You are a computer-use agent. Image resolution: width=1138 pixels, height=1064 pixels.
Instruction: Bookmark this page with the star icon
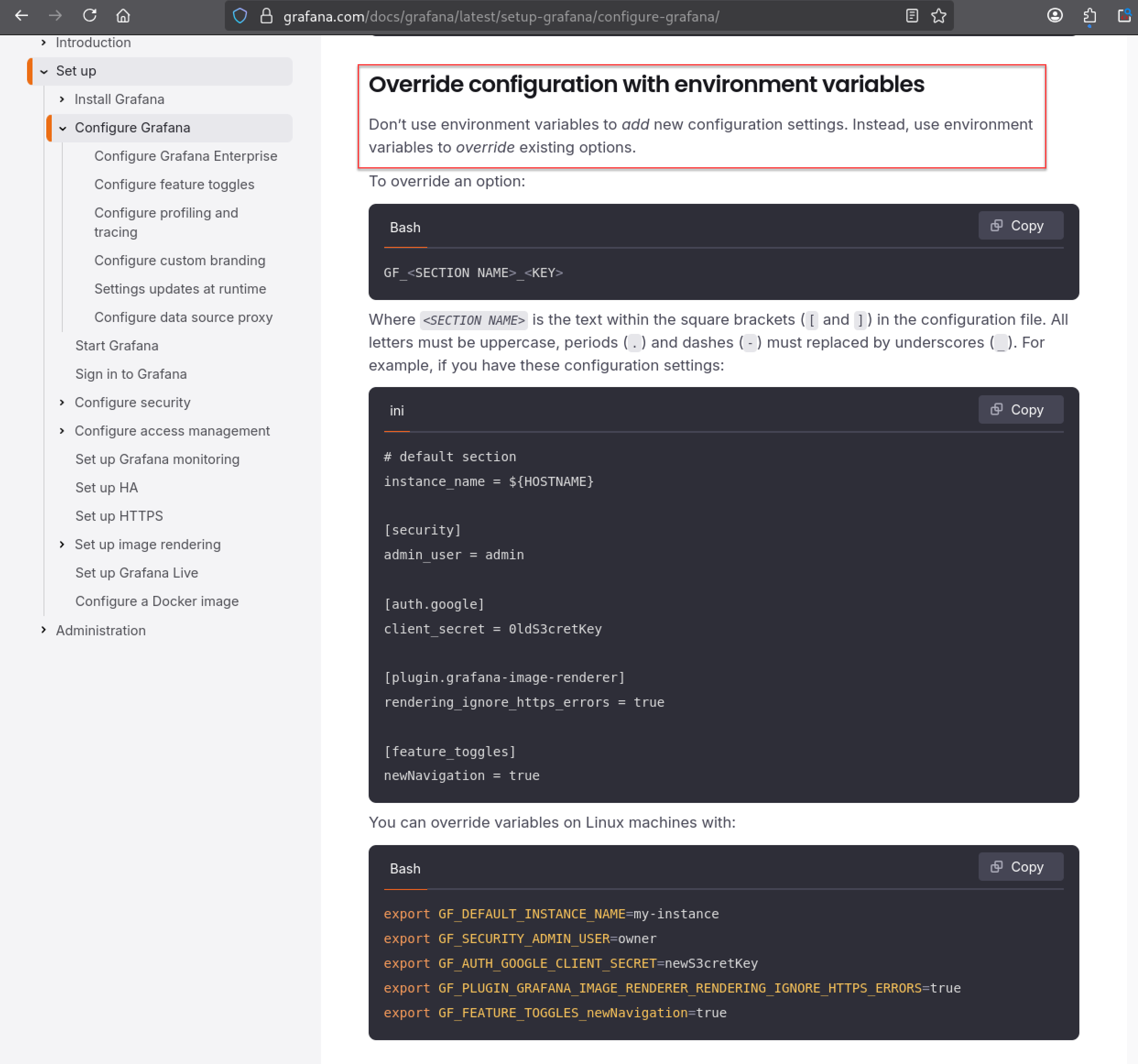(939, 16)
